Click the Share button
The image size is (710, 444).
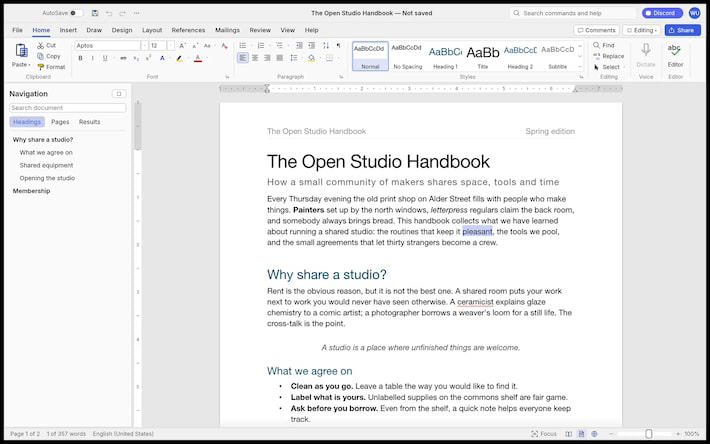tap(682, 30)
